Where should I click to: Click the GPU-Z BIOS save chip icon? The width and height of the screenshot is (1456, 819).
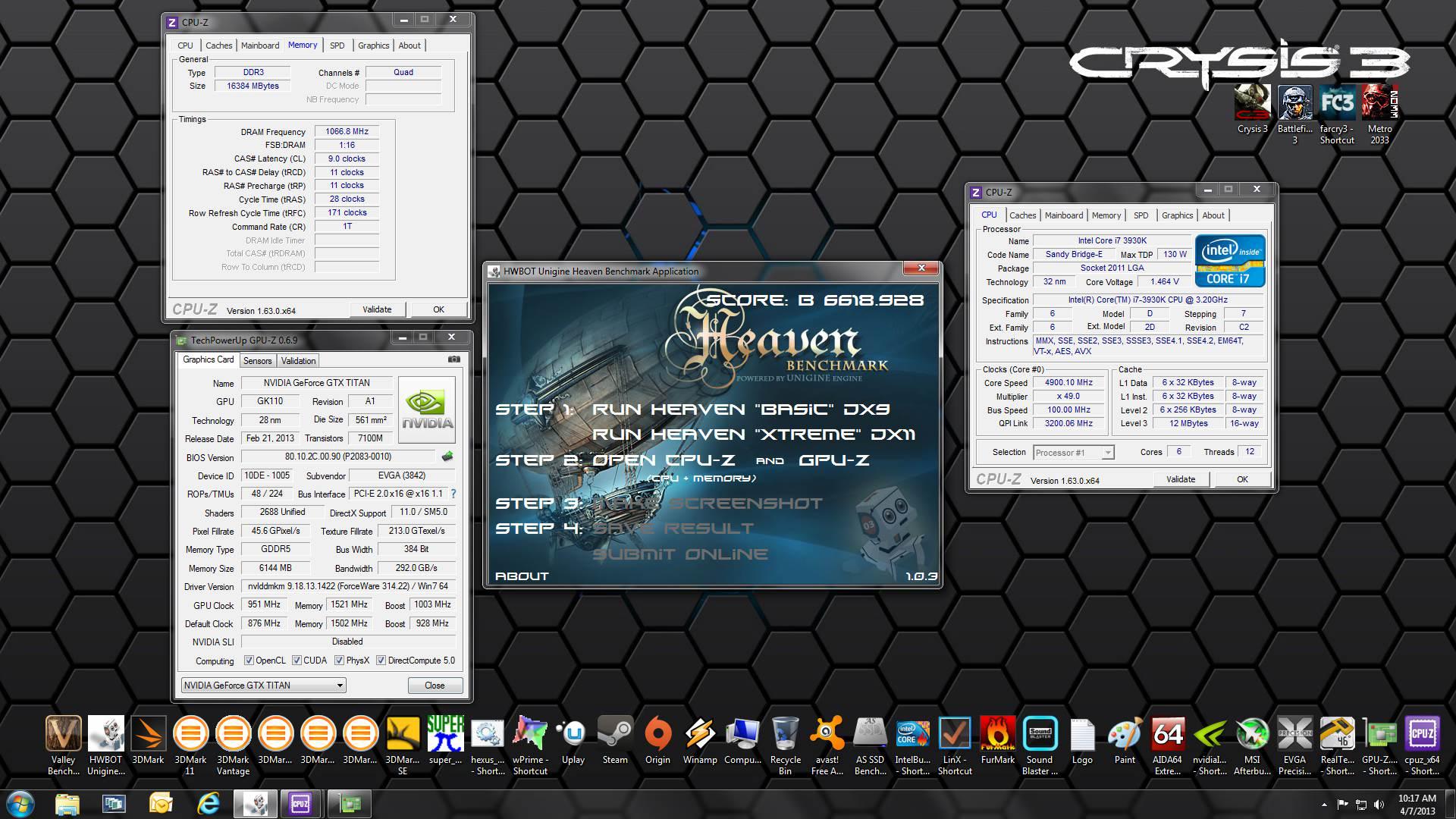[447, 457]
